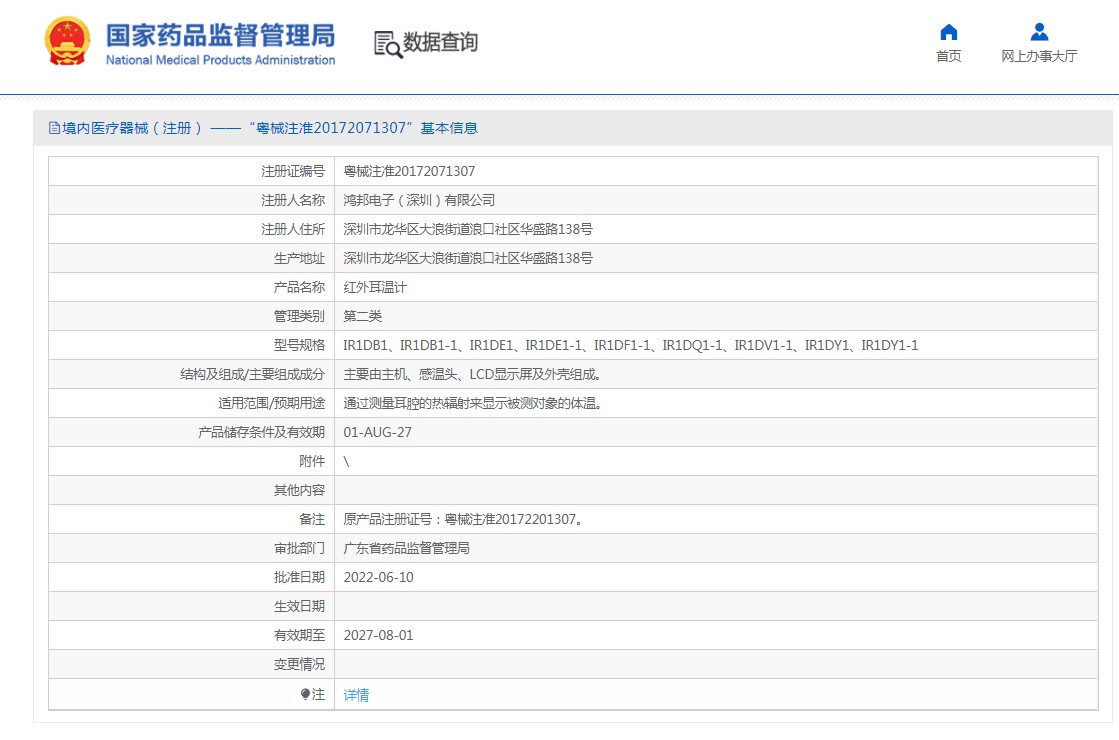The height and width of the screenshot is (740, 1119).
Task: Select the page heading 境内医疗器械（注册）基本信息
Action: [x=270, y=128]
